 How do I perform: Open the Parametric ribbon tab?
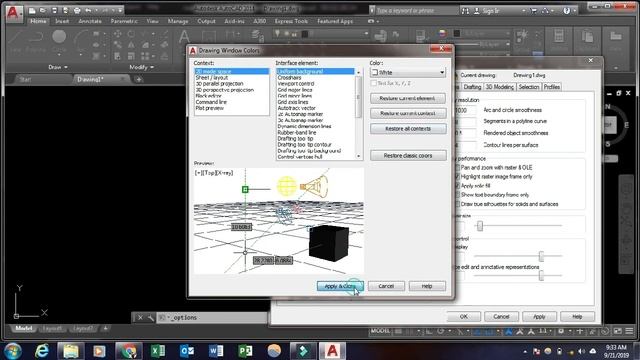pos(124,21)
